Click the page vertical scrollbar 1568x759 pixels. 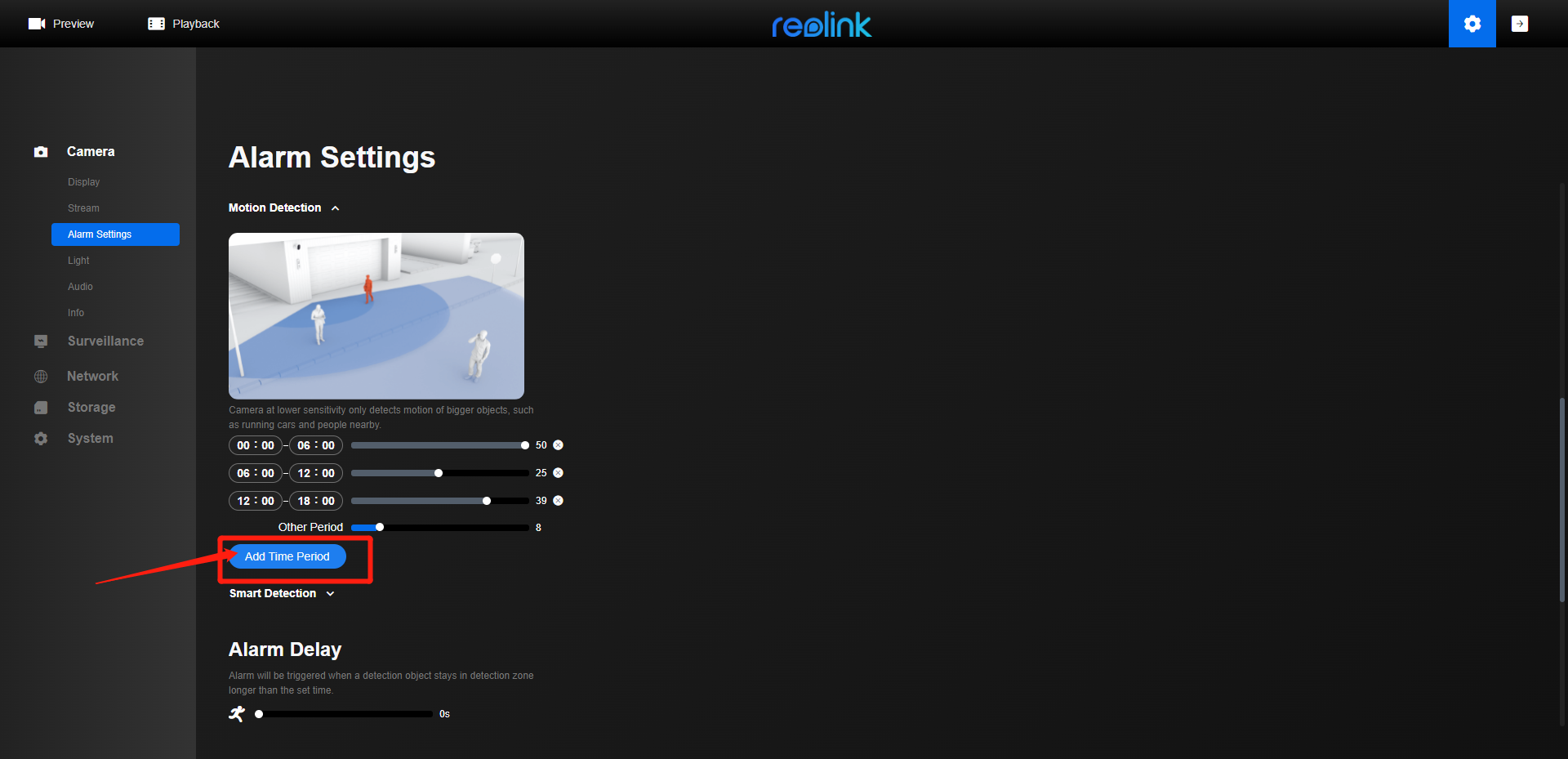pyautogui.click(x=1562, y=500)
